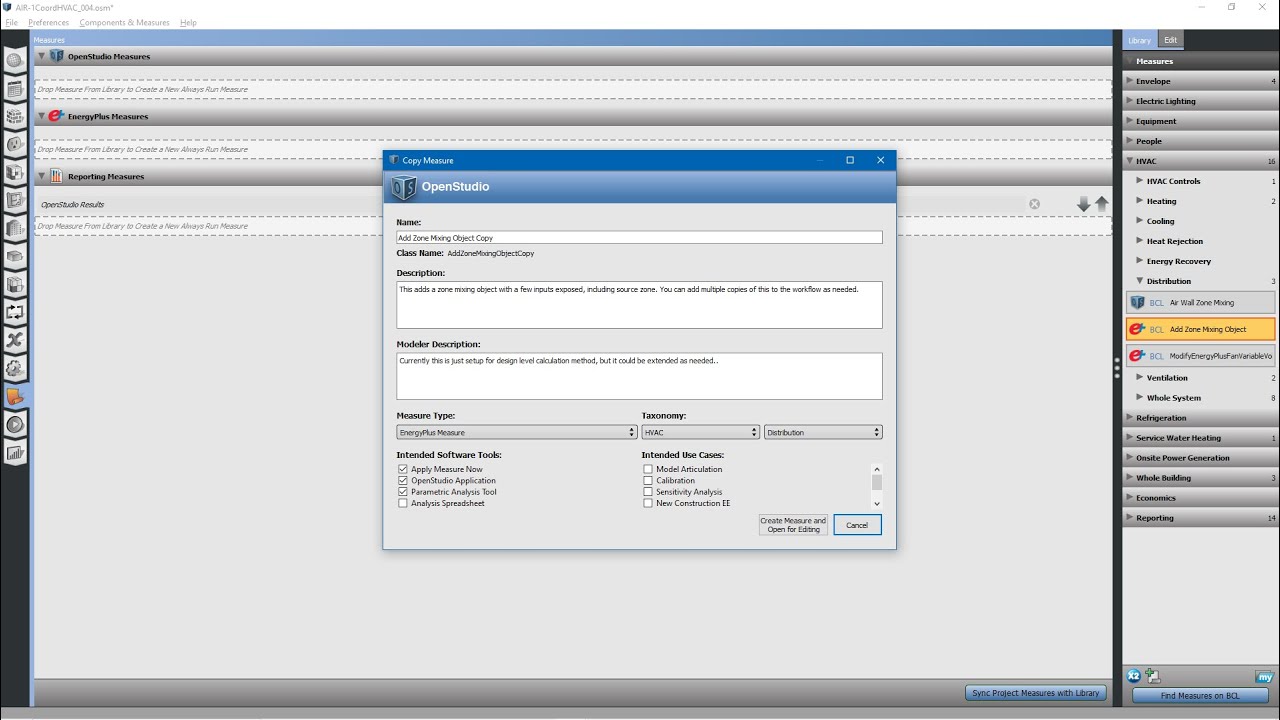Image resolution: width=1280 pixels, height=720 pixels.
Task: Open the Results Summary chart icon
Action: [15, 452]
